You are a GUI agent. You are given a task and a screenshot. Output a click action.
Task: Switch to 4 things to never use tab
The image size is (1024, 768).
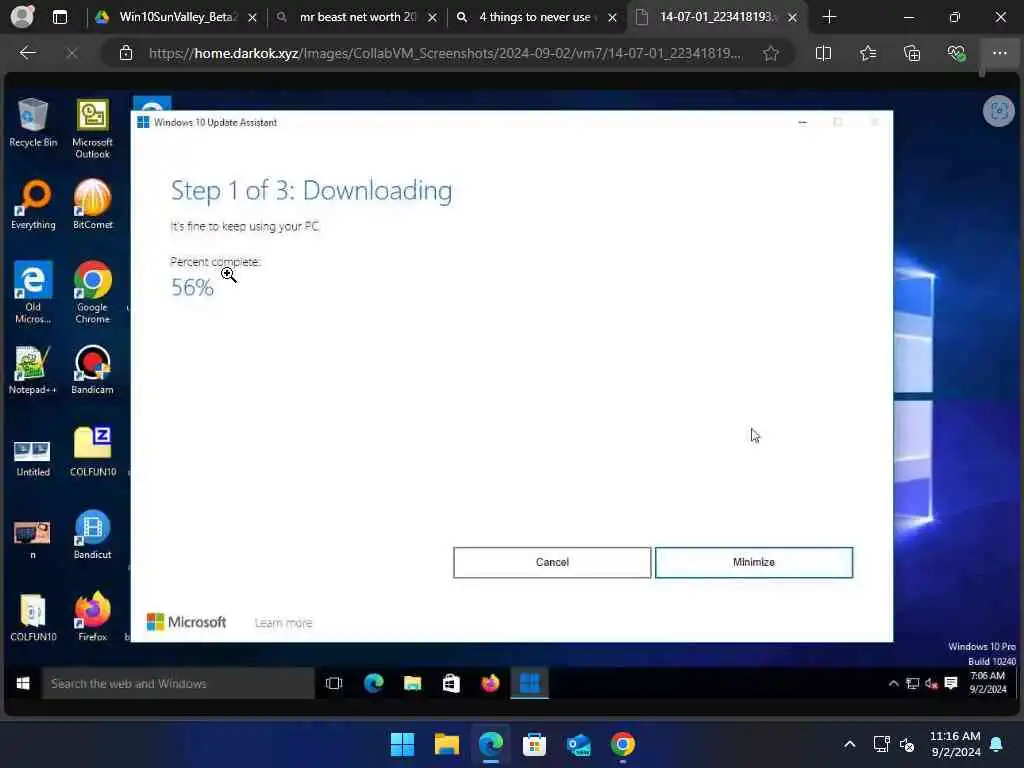[x=536, y=18]
